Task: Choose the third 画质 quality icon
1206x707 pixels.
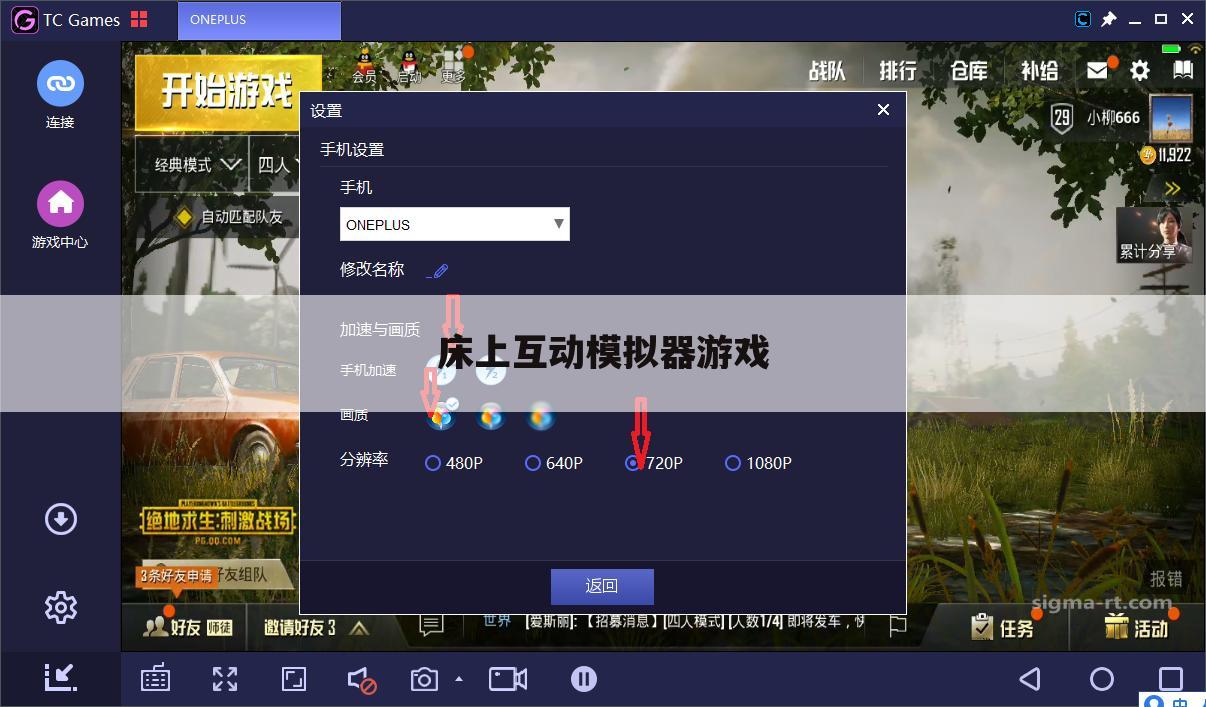Action: pyautogui.click(x=540, y=415)
